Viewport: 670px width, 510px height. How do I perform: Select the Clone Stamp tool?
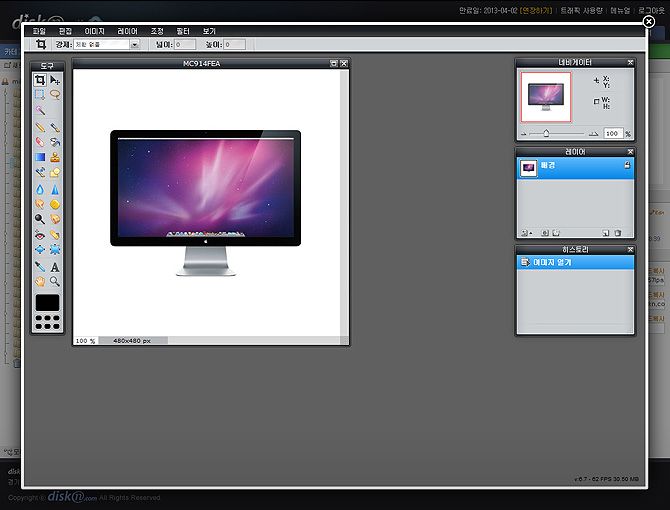tap(55, 157)
